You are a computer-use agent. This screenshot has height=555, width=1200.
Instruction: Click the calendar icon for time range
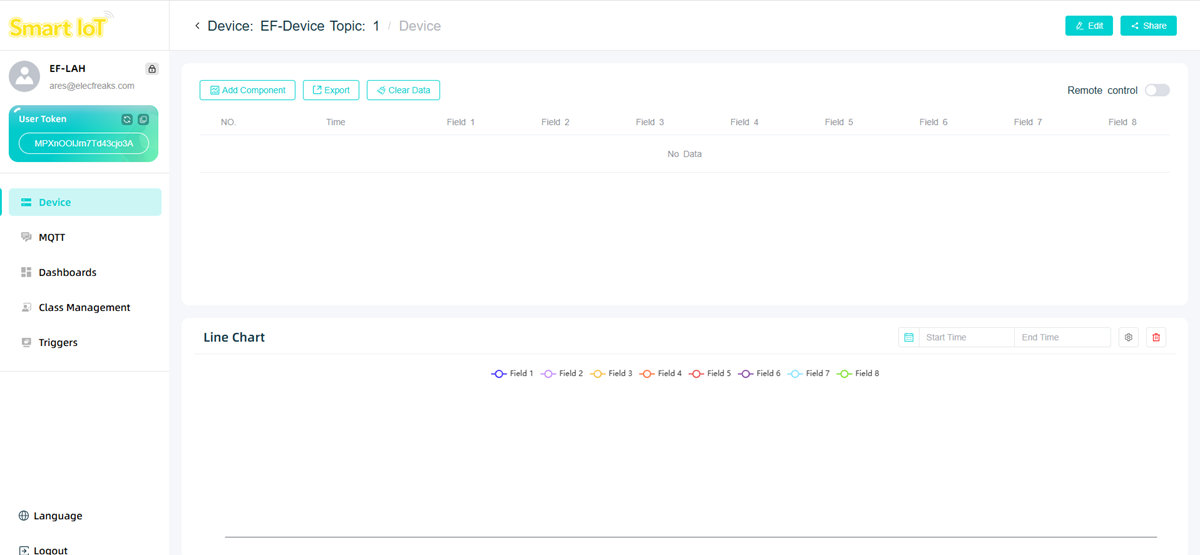(x=908, y=338)
